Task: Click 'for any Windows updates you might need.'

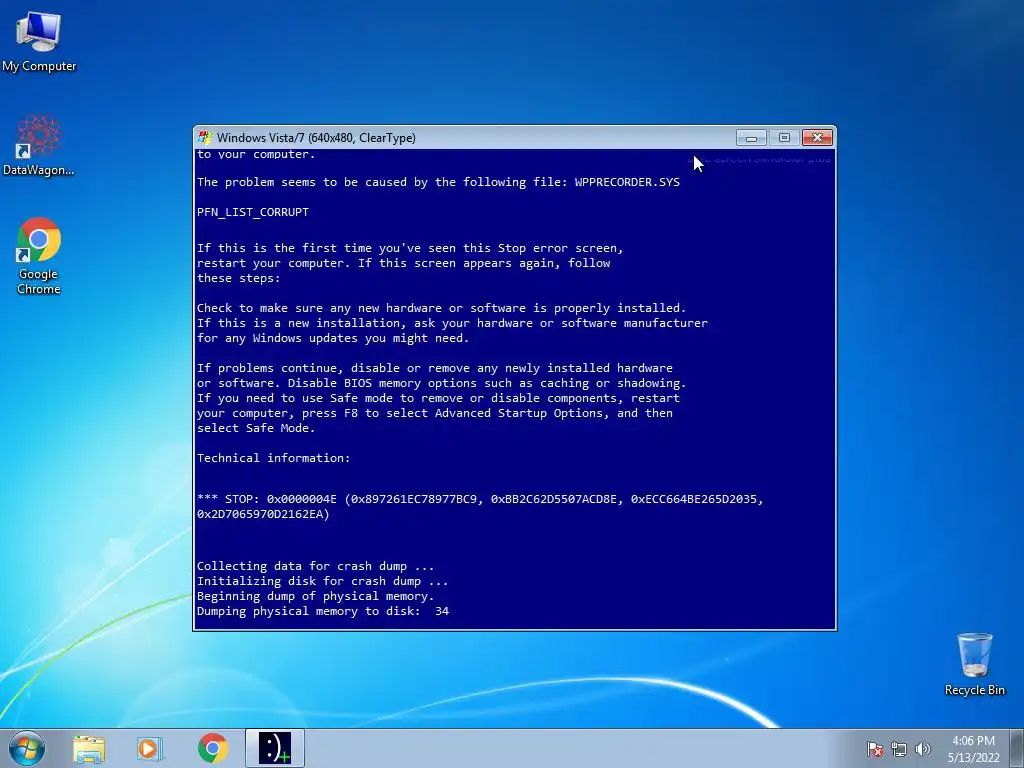Action: [x=333, y=338]
